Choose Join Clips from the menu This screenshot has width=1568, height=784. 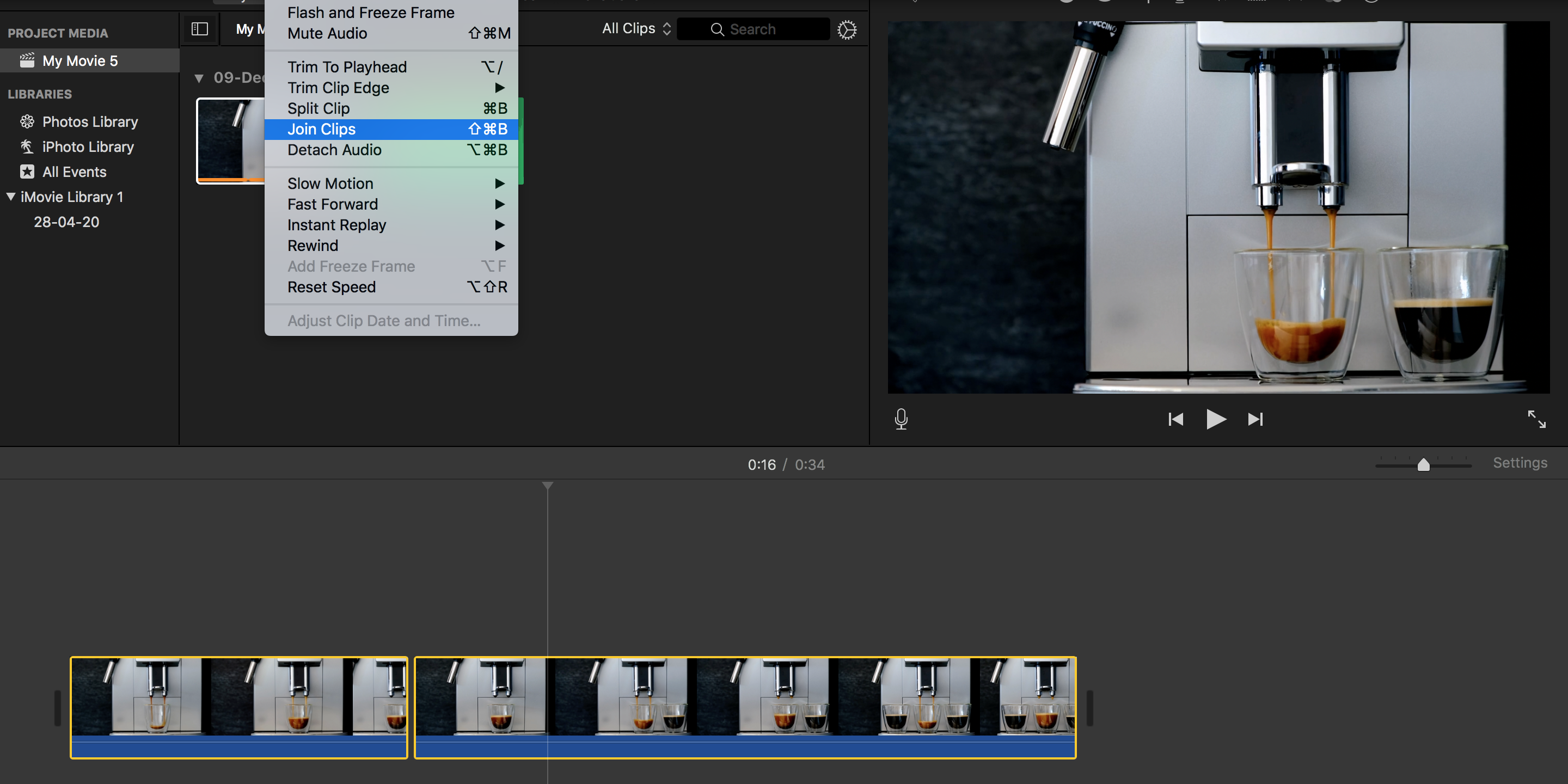click(x=321, y=128)
